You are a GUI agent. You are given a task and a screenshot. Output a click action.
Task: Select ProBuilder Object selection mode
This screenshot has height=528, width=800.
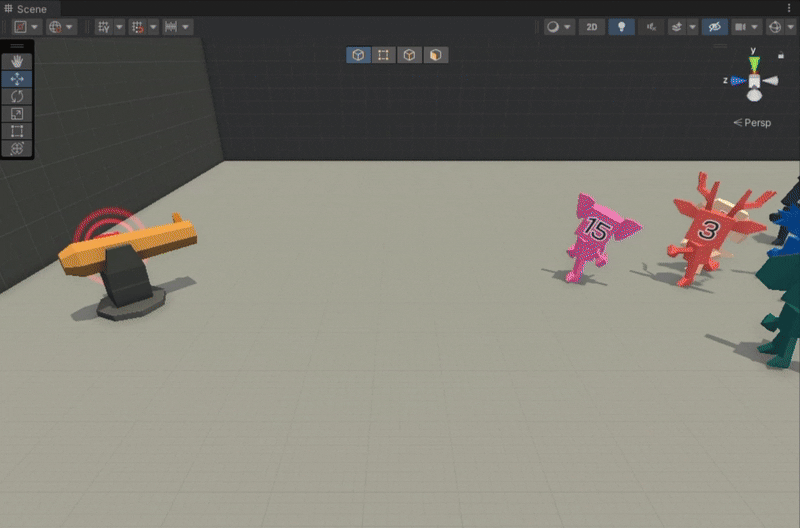(x=358, y=55)
